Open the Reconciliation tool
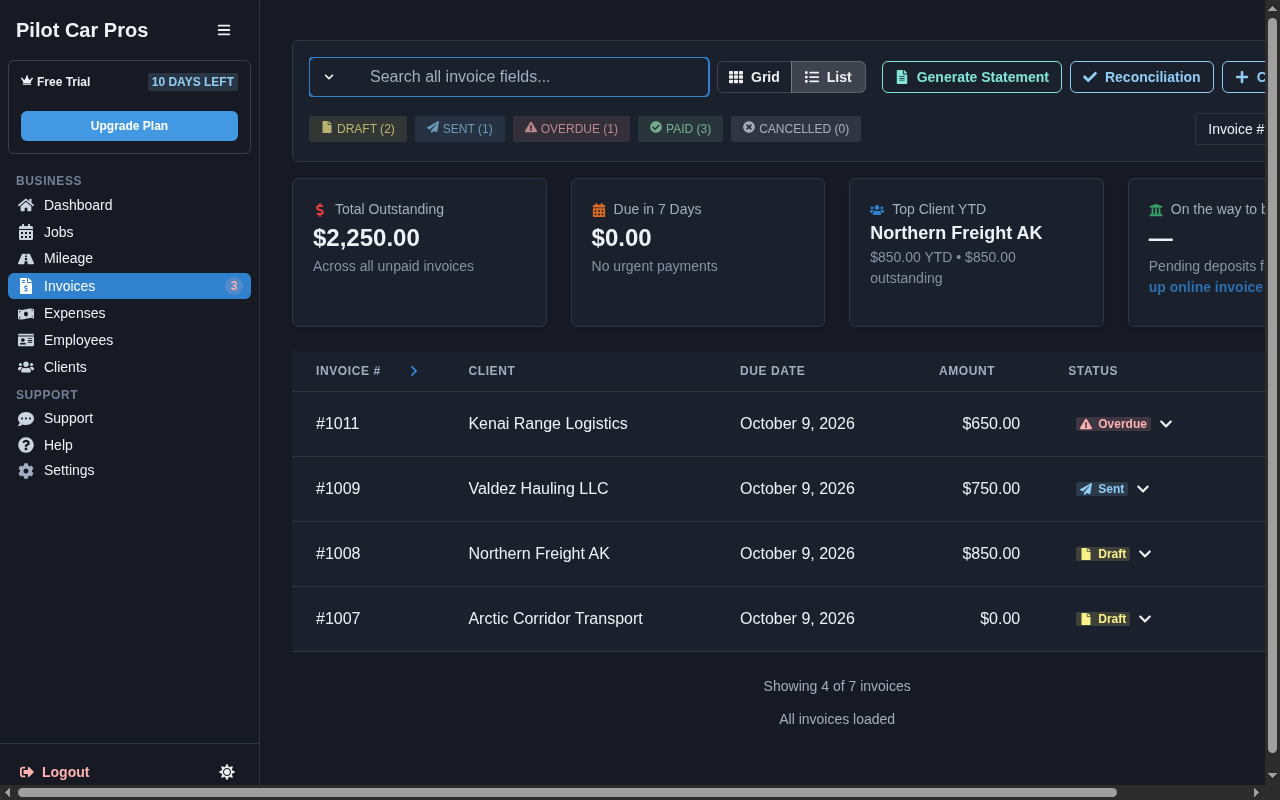The height and width of the screenshot is (800, 1280). (x=1142, y=77)
